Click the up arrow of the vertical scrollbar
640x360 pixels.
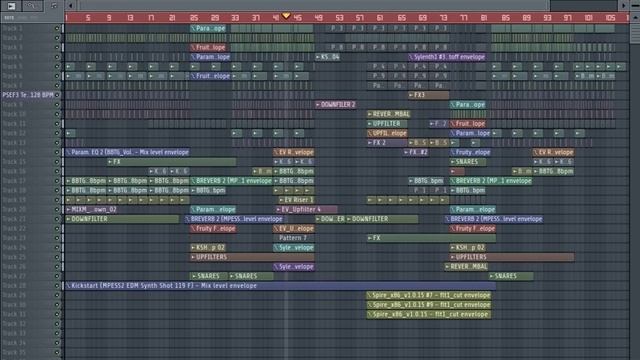pos(635,18)
